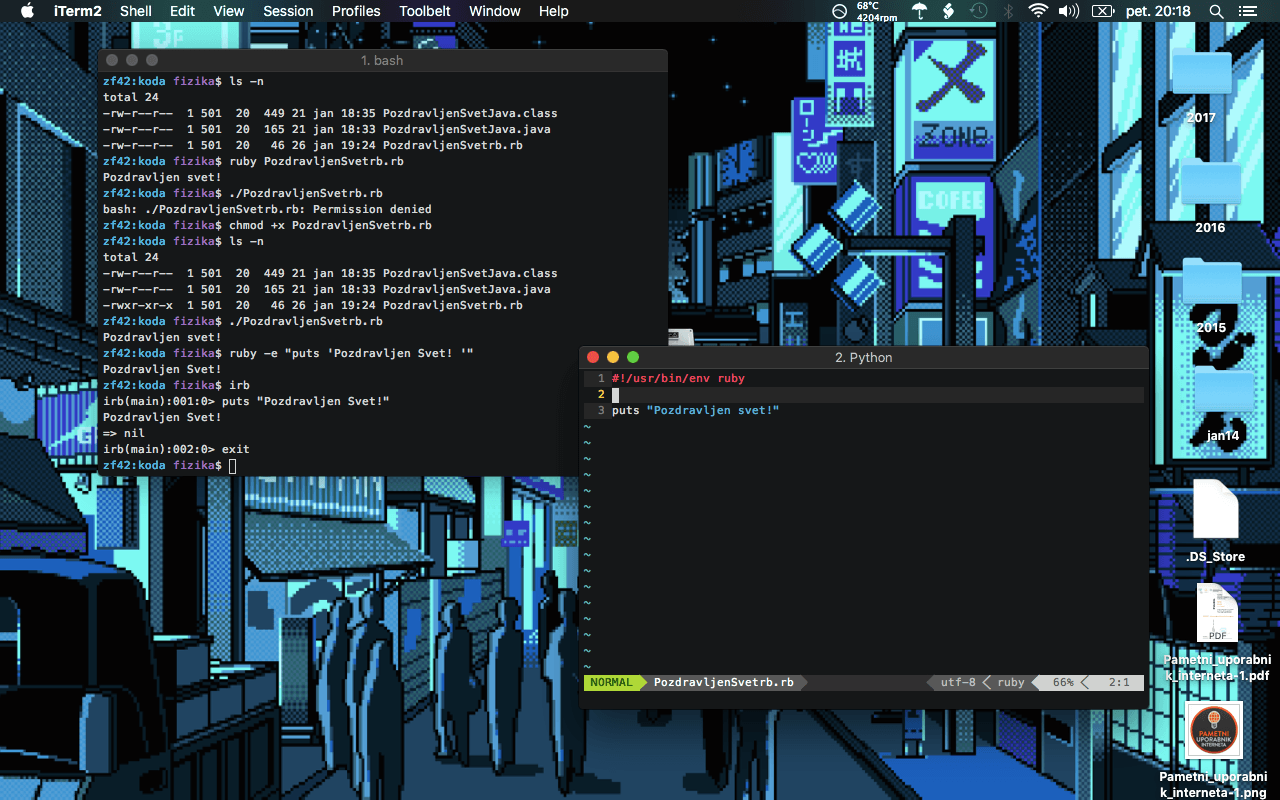Click the ruby filetype status entry
Image resolution: width=1280 pixels, height=800 pixels.
point(1011,683)
